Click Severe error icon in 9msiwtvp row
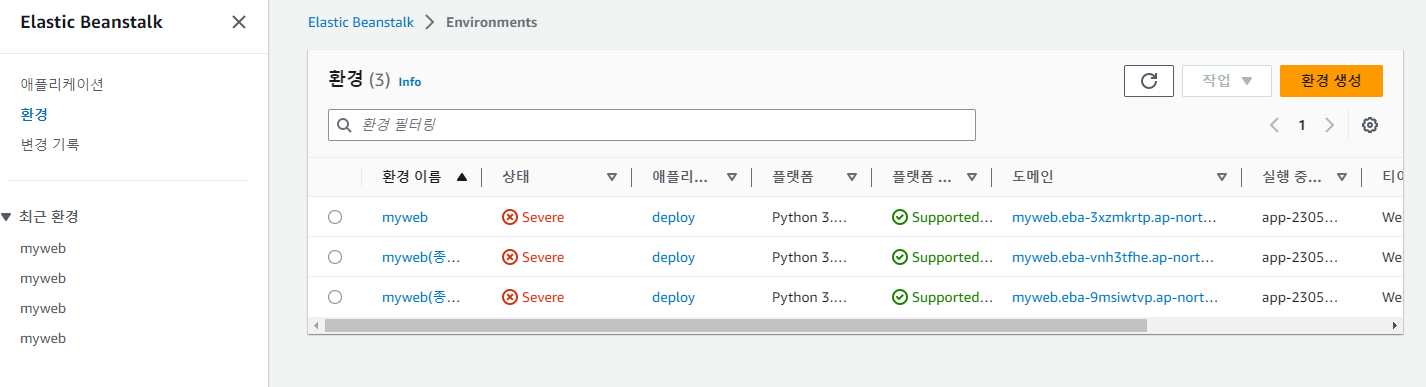1426x387 pixels. (x=510, y=297)
